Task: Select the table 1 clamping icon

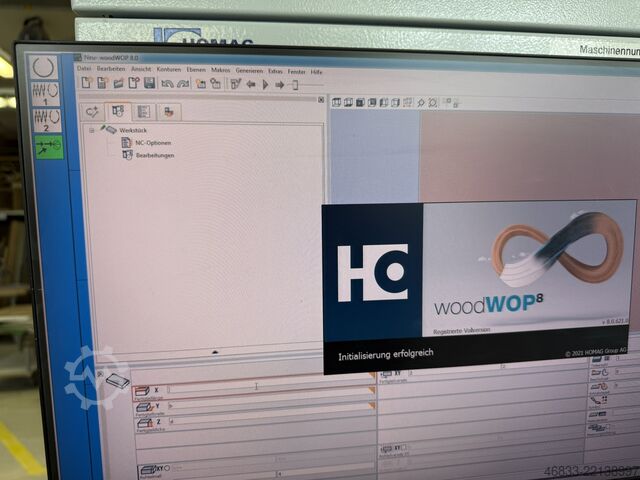Action: pyautogui.click(x=45, y=94)
